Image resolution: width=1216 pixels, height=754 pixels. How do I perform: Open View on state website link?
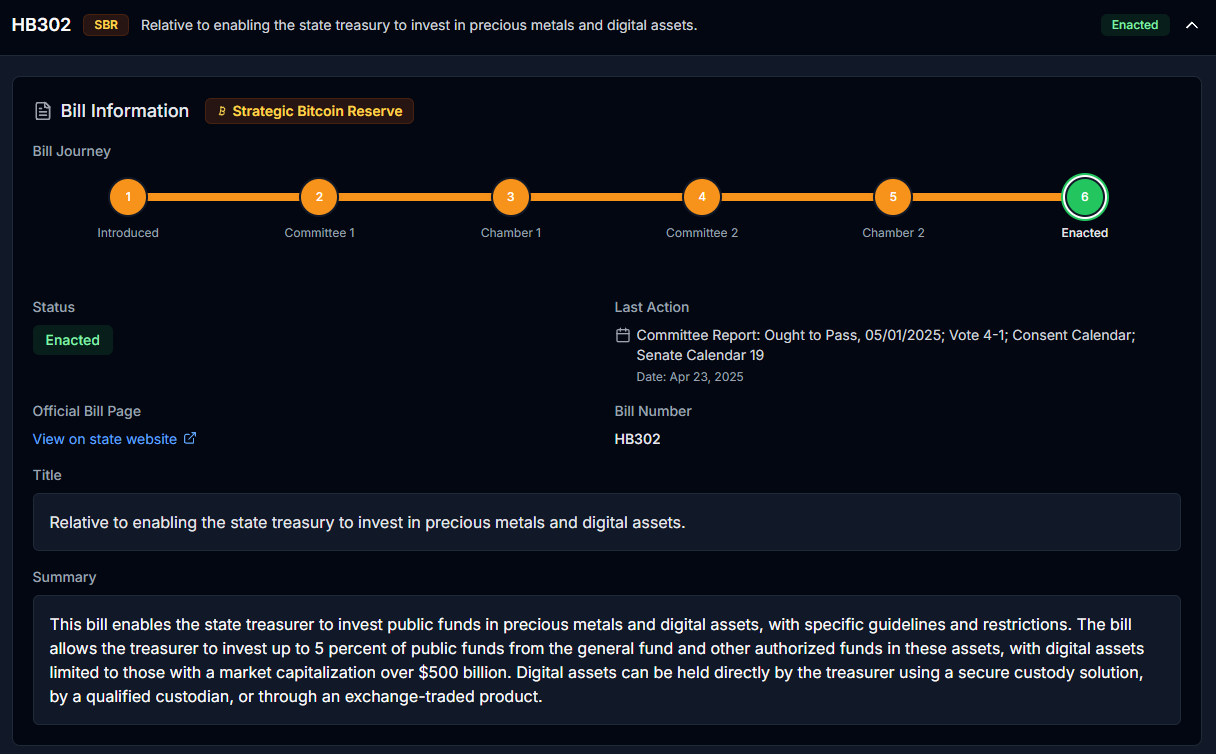click(105, 439)
